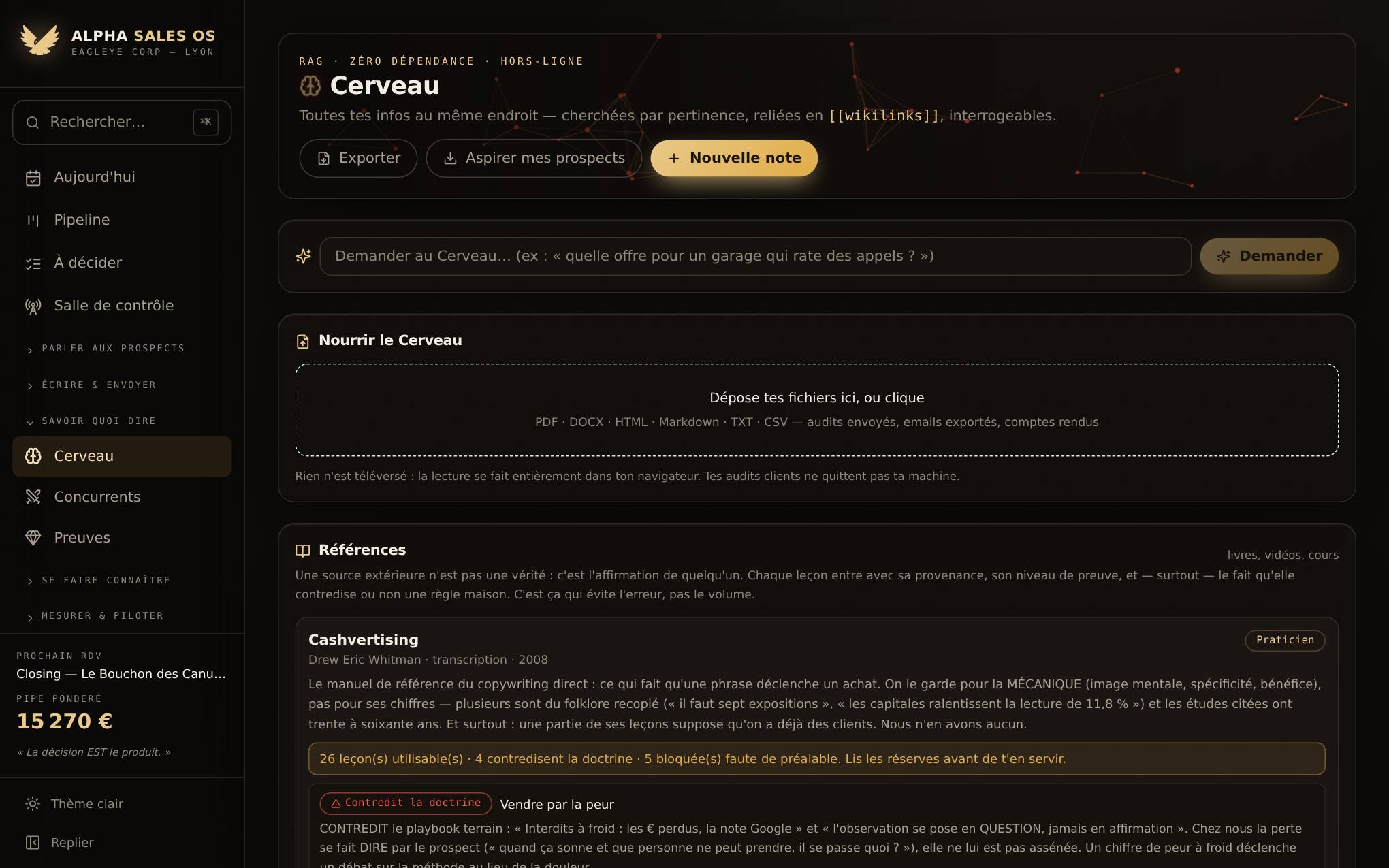Click the Exporter button
This screenshot has height=868, width=1389.
click(x=358, y=158)
